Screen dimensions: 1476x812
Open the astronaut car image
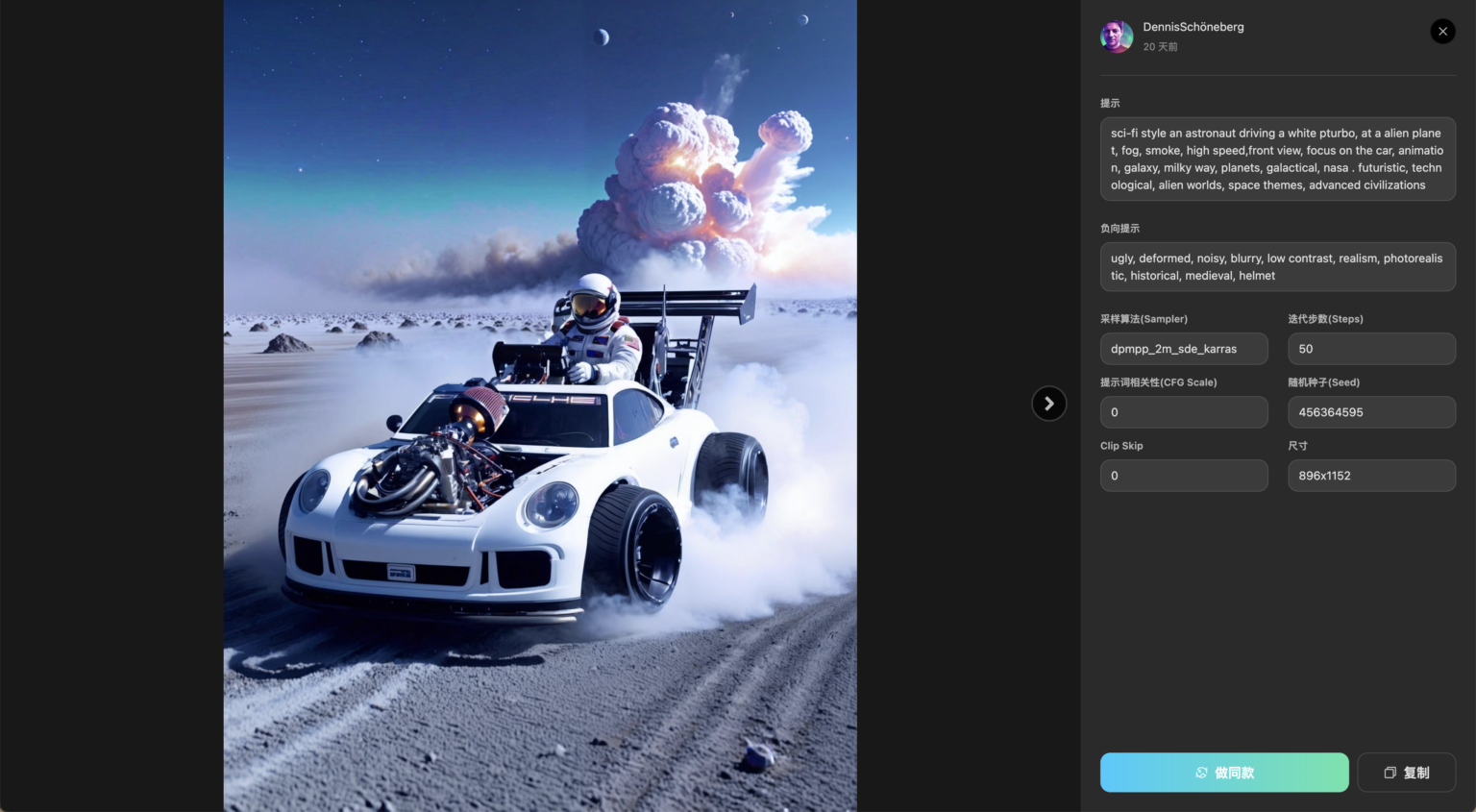(x=540, y=406)
